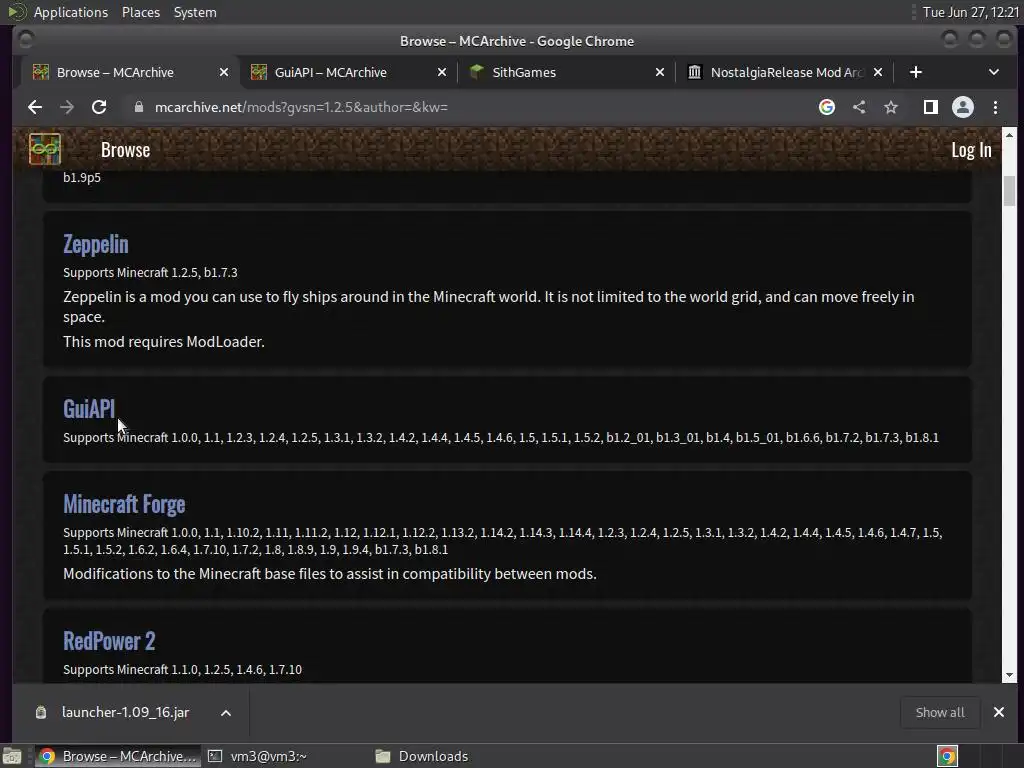Click the window menu button in title bar
The height and width of the screenshot is (768, 1024).
tap(25, 40)
